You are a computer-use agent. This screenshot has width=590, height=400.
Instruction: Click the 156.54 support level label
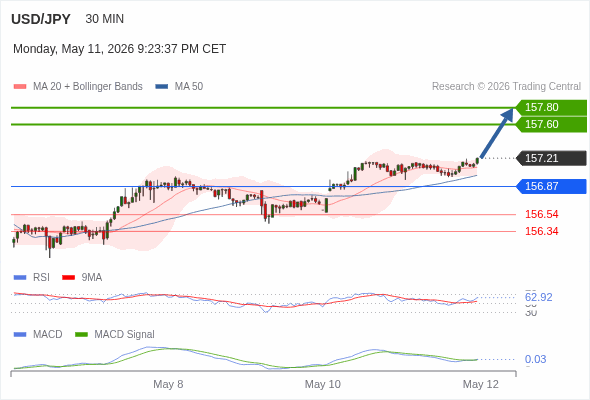click(x=541, y=214)
